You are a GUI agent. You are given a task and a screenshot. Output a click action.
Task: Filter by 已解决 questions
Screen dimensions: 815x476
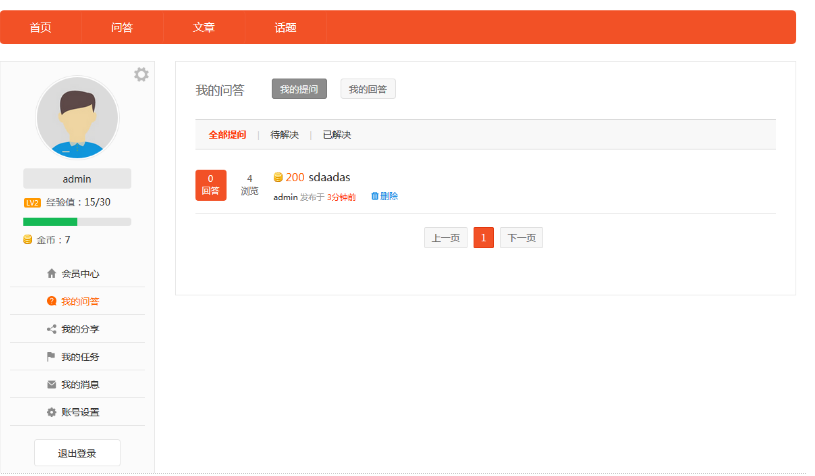[x=337, y=135]
